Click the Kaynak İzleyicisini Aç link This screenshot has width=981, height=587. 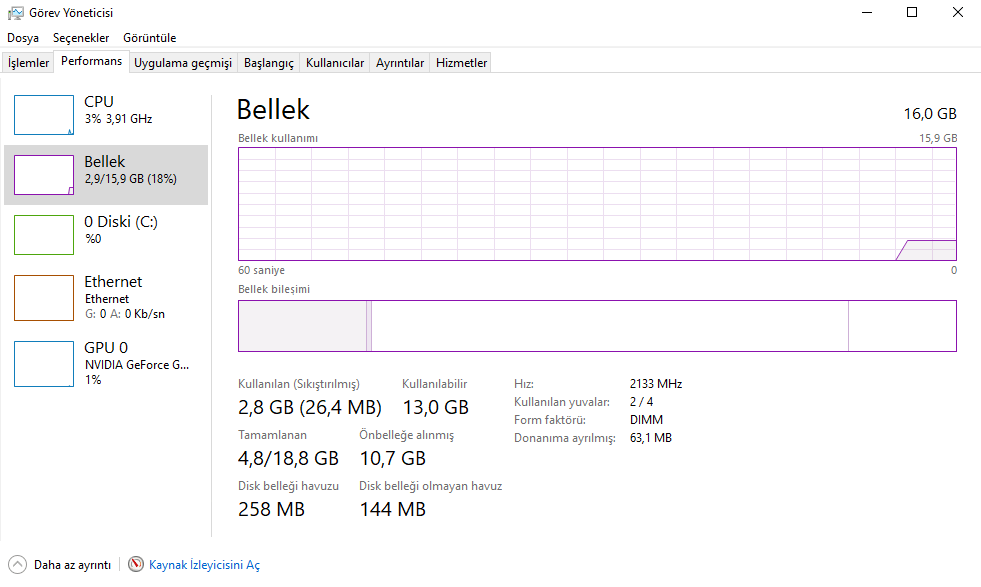click(204, 565)
